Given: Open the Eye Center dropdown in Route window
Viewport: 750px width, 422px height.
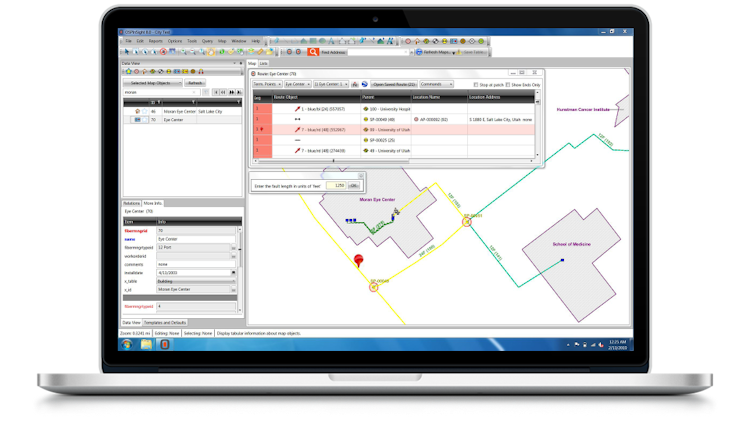Looking at the screenshot, I should click(x=298, y=84).
